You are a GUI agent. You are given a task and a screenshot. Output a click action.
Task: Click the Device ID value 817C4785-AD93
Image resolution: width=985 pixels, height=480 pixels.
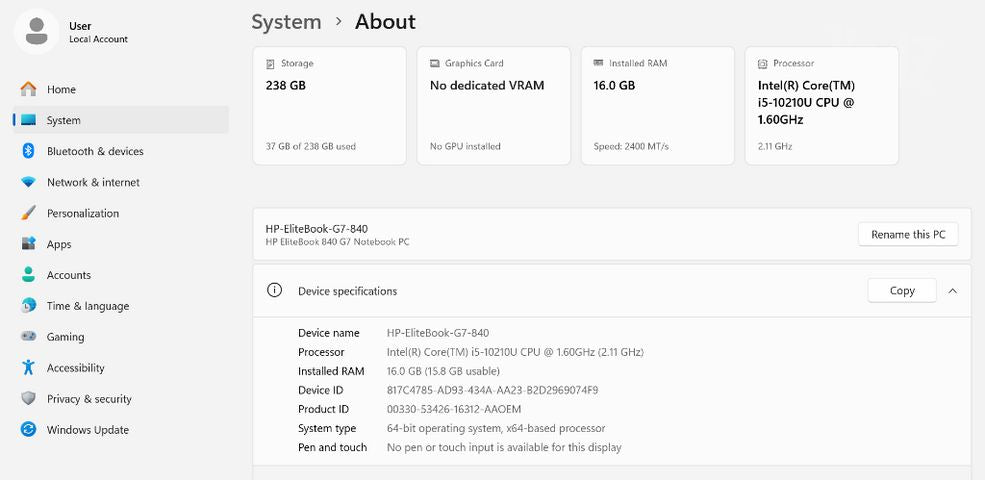coord(492,390)
